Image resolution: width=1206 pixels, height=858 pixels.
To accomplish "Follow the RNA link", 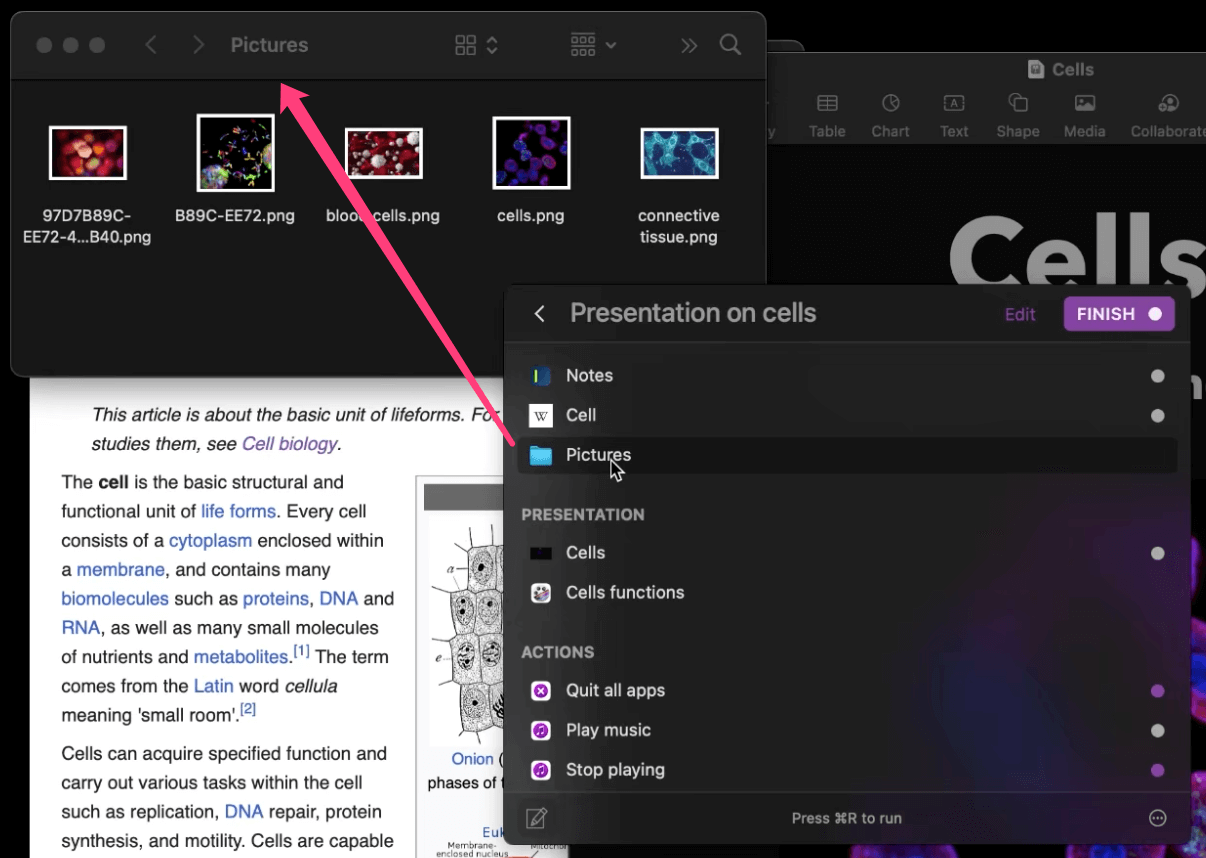I will click(80, 627).
